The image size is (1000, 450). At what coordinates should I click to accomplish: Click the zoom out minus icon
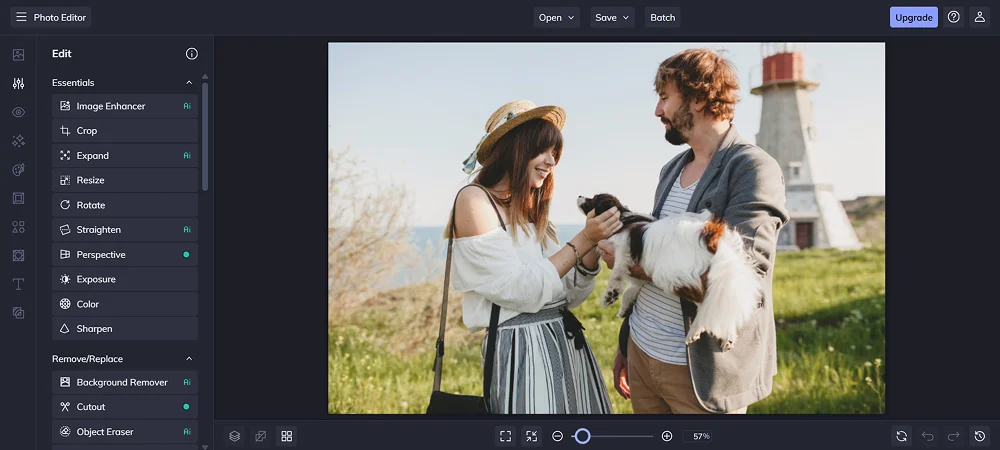click(558, 436)
